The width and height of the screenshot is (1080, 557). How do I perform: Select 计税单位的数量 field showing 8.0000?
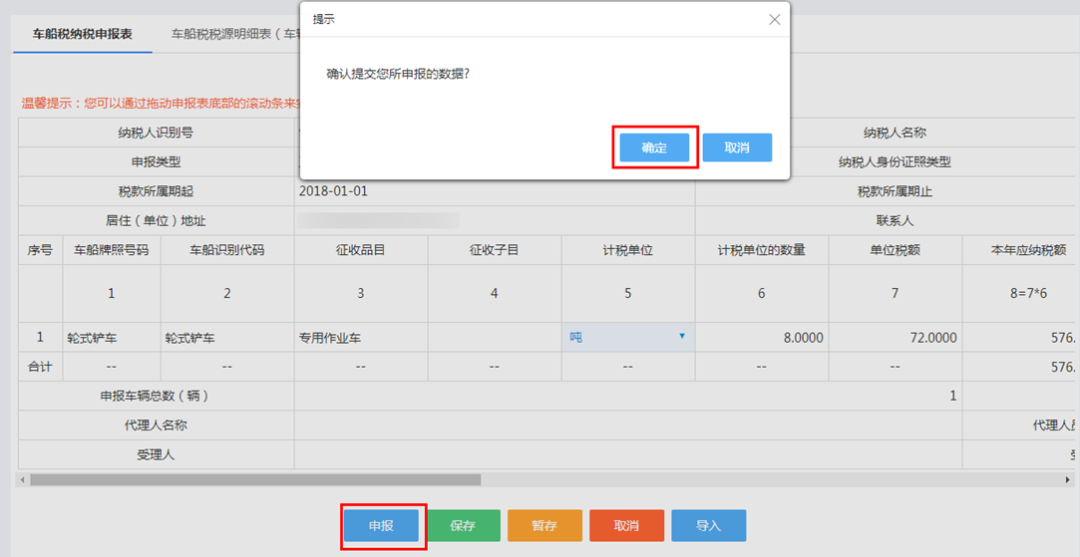click(x=761, y=338)
